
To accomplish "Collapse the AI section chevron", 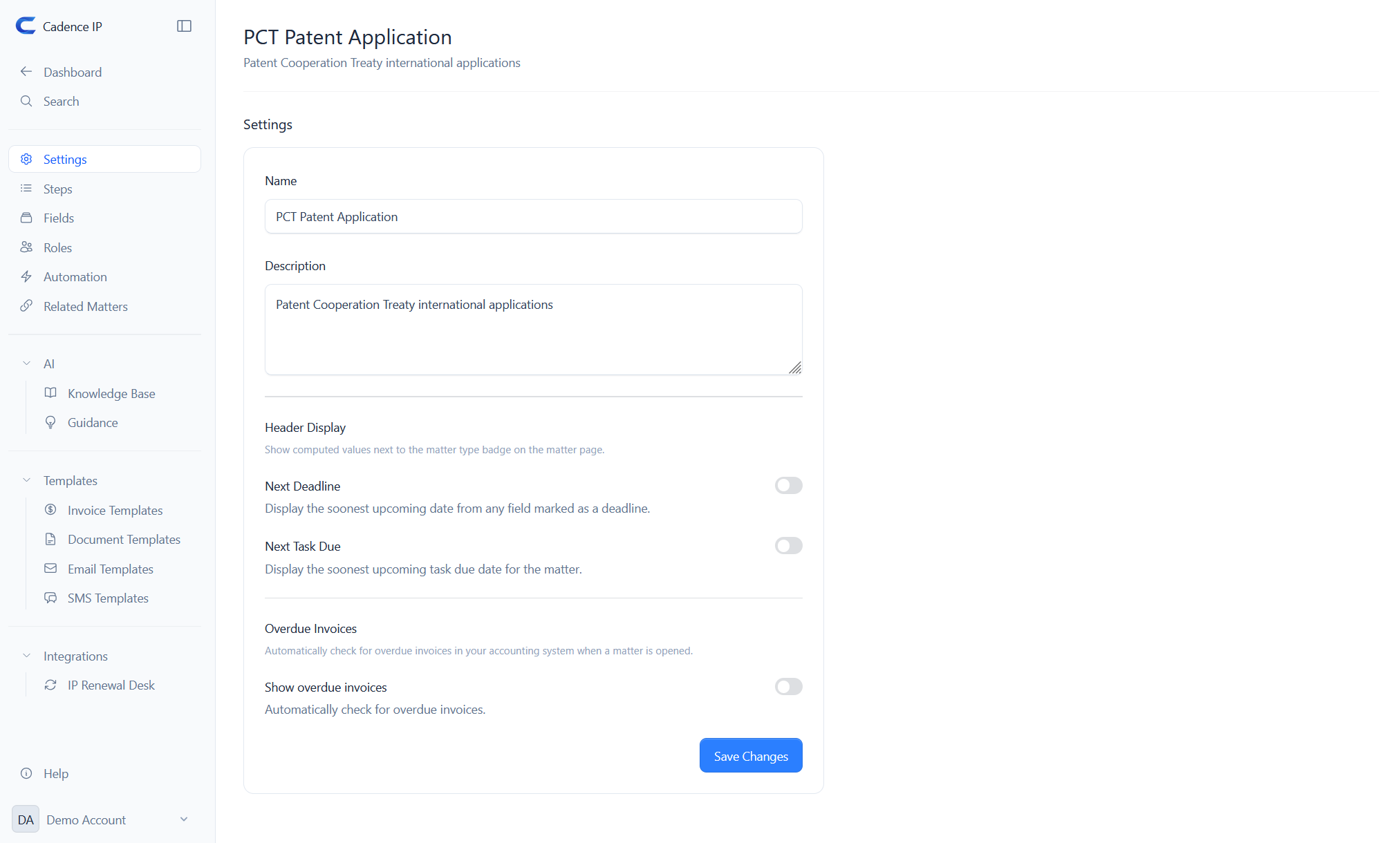I will point(26,363).
